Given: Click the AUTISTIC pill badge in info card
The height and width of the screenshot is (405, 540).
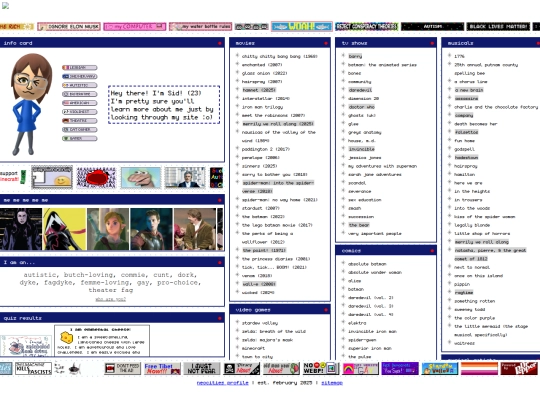Looking at the screenshot, I should click(x=80, y=85).
